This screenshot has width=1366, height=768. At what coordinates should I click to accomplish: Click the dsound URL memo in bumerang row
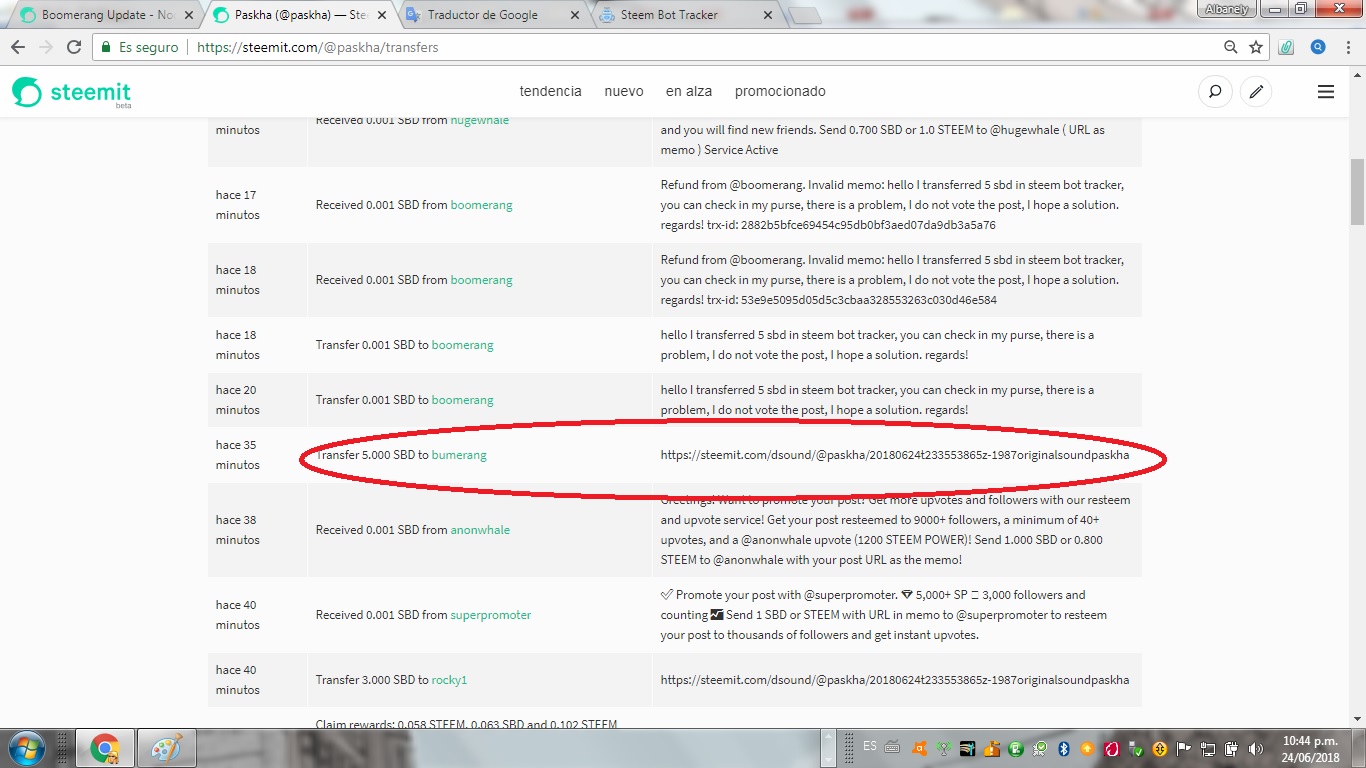point(895,455)
